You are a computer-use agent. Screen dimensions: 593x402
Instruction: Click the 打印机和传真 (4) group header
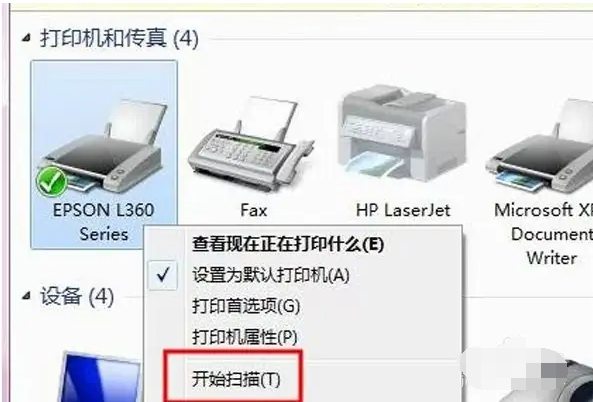coord(119,38)
